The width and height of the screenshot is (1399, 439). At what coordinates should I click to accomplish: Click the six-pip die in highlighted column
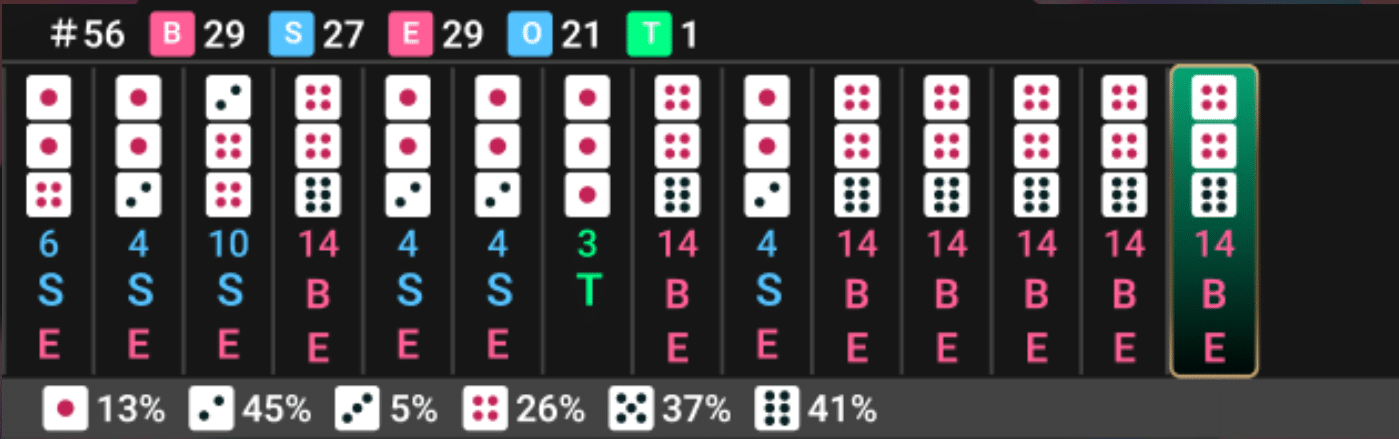[x=1214, y=195]
